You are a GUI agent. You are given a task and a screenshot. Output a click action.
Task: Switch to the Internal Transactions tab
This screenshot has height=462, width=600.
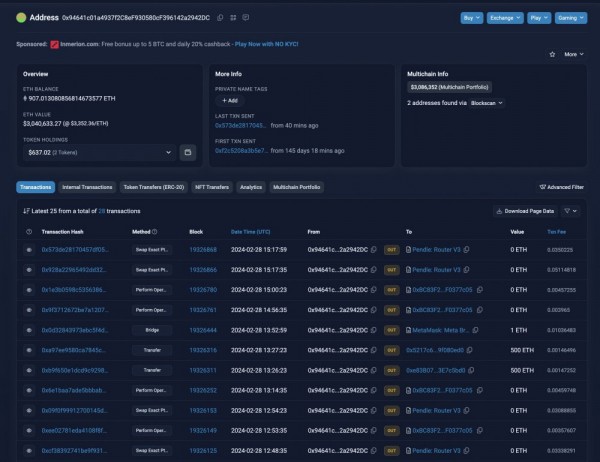coord(86,187)
